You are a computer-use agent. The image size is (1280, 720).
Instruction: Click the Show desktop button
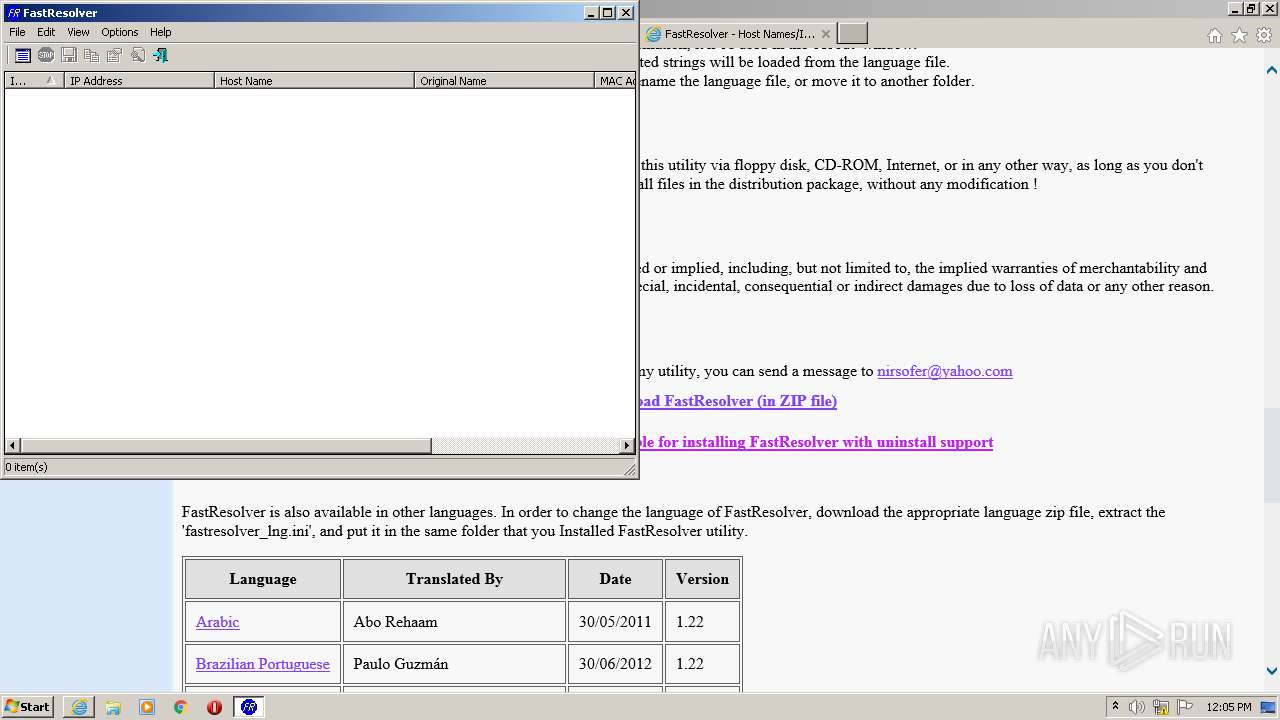(x=1269, y=707)
